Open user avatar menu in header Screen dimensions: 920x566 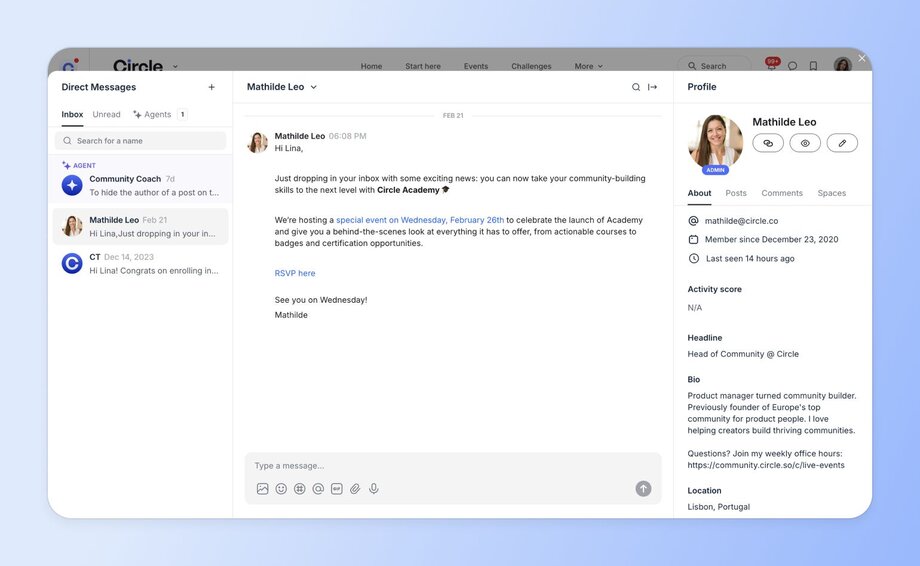coord(843,65)
